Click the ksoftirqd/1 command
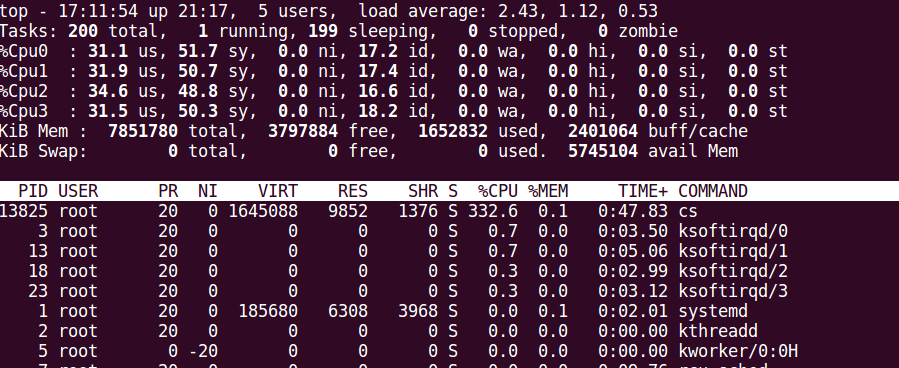The width and height of the screenshot is (899, 368). pyautogui.click(x=733, y=251)
